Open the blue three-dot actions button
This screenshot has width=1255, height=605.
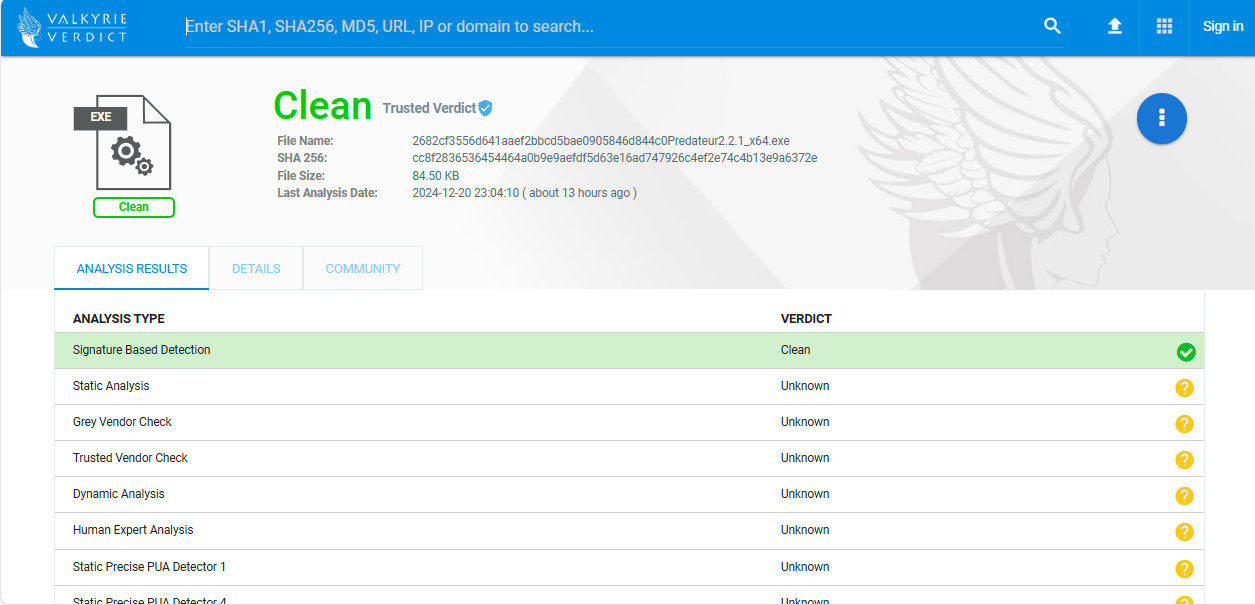coord(1162,118)
